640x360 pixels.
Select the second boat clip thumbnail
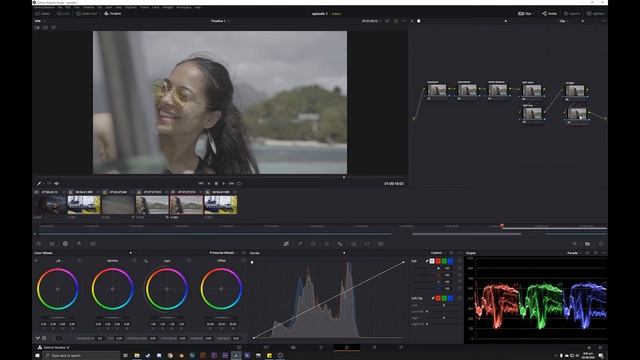tap(220, 205)
